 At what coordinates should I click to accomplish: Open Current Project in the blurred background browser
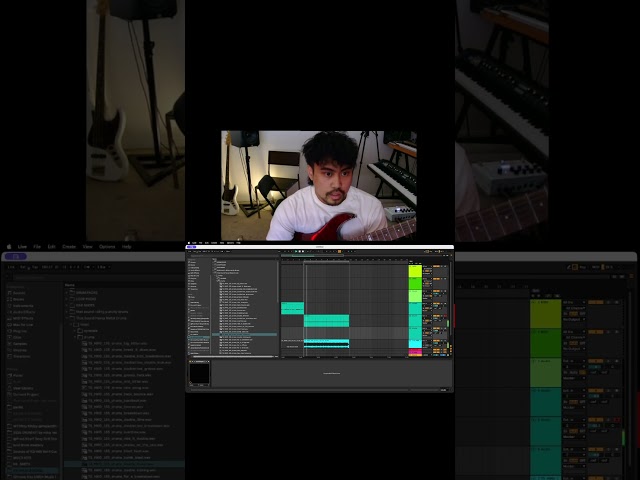pos(23,394)
